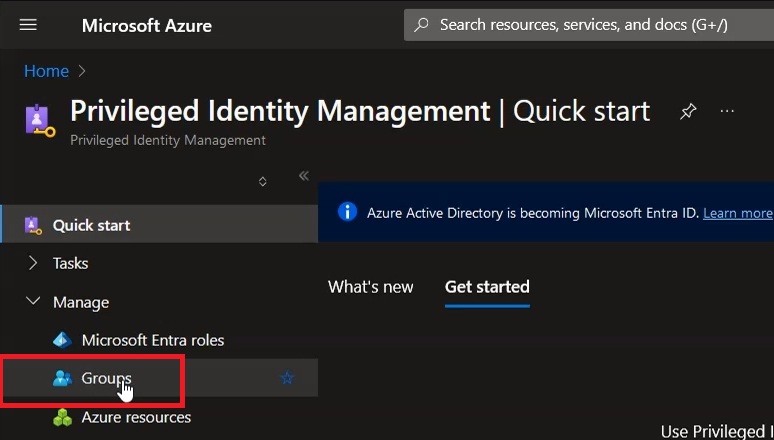Click the Azure Active Directory banner message

pos(533,213)
